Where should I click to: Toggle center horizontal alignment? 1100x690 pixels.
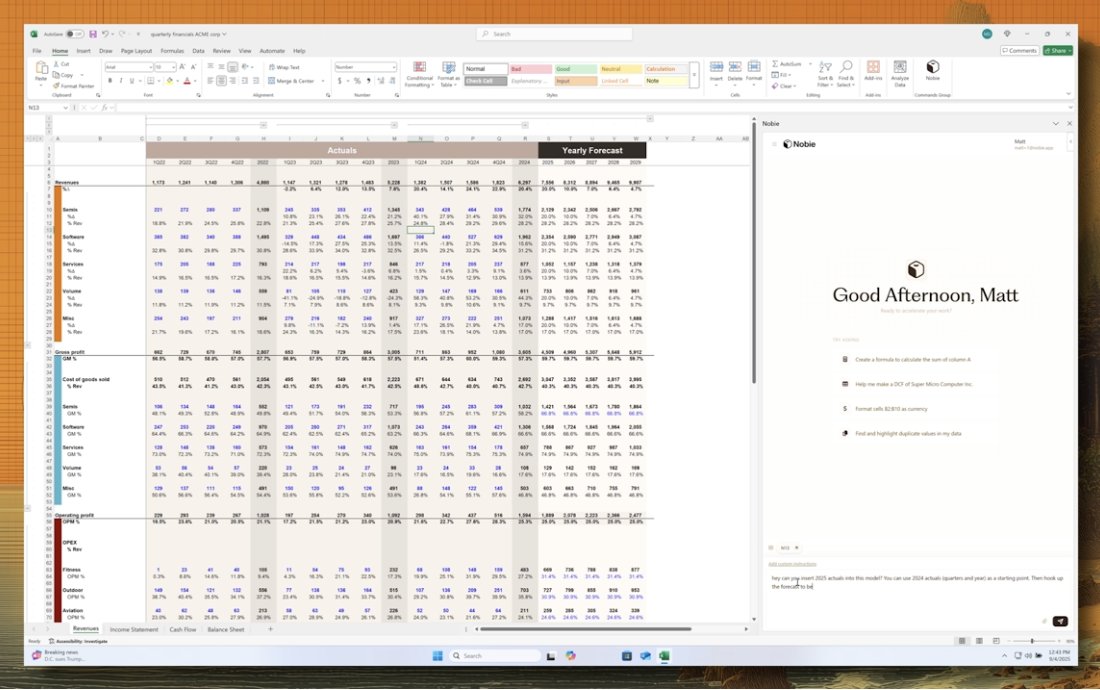point(221,81)
